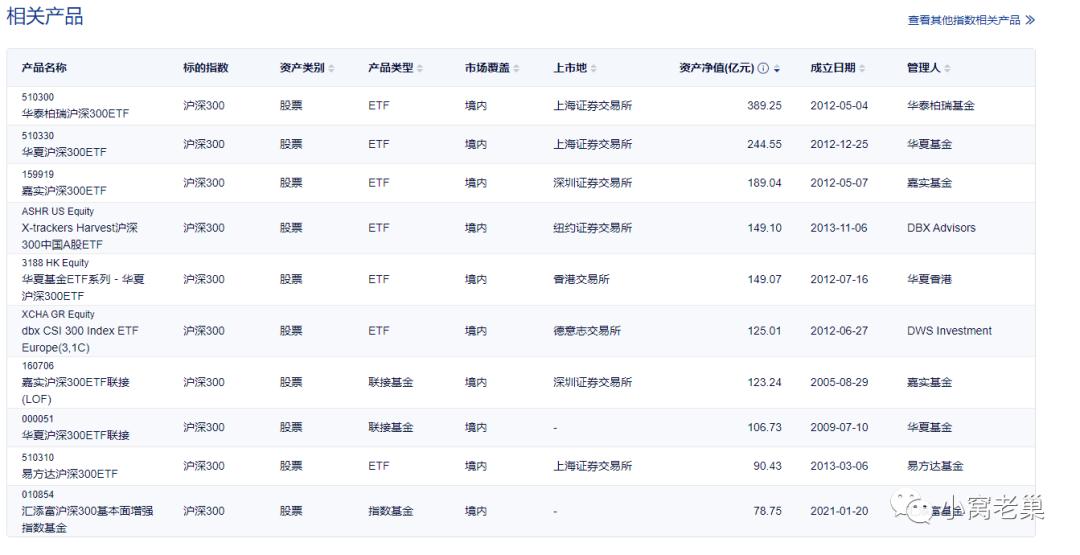Click net asset value 244.55
The width and height of the screenshot is (1080, 555).
(765, 145)
